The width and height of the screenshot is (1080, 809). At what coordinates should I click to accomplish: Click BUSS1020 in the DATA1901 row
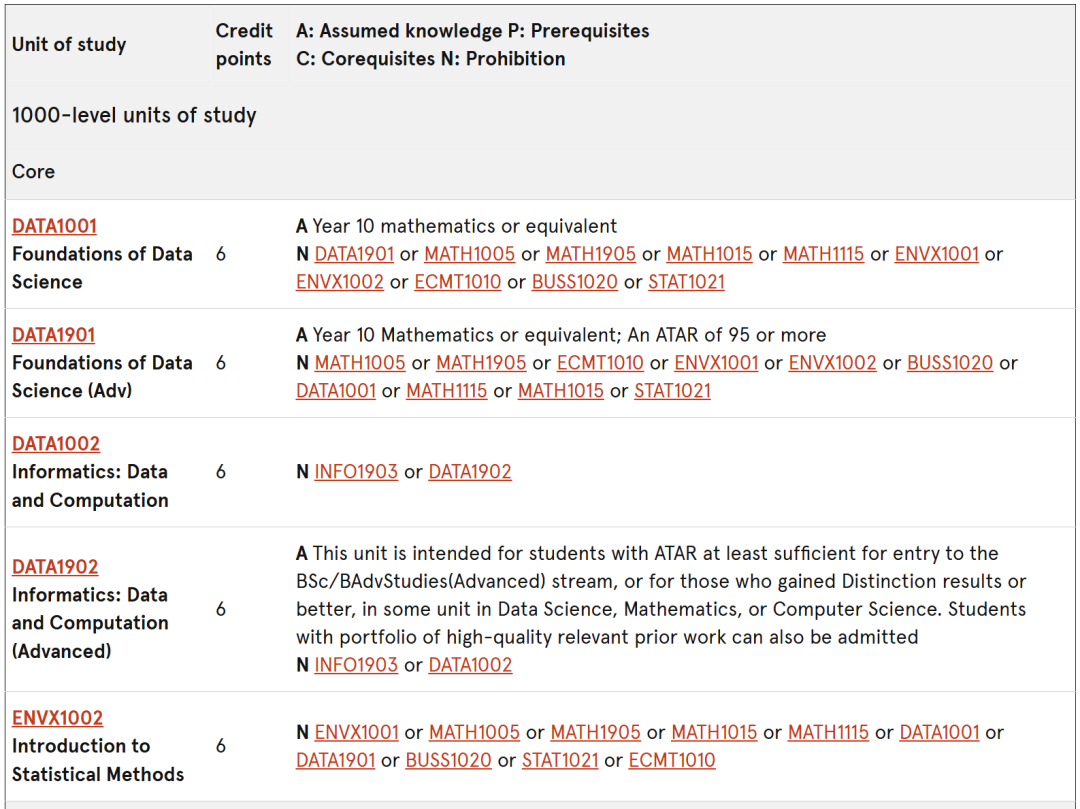click(950, 363)
